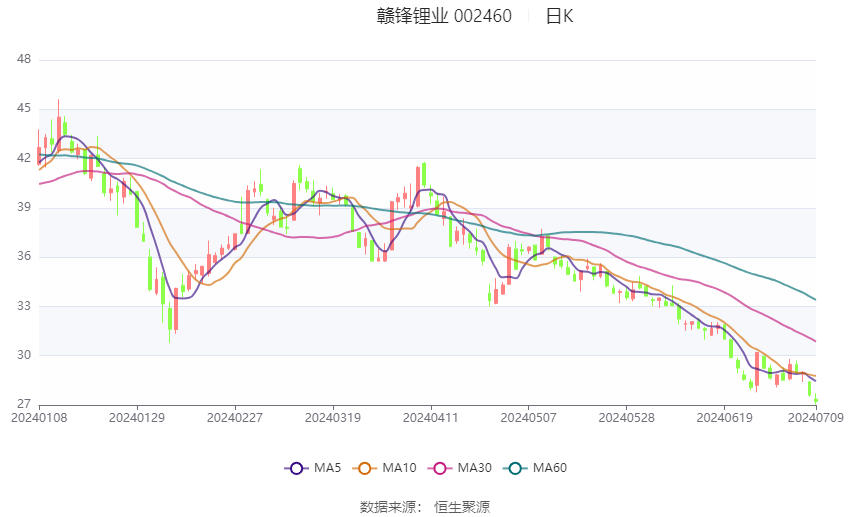Click the 27 price axis label
Viewport: 850px width, 517px height.
pos(24,404)
